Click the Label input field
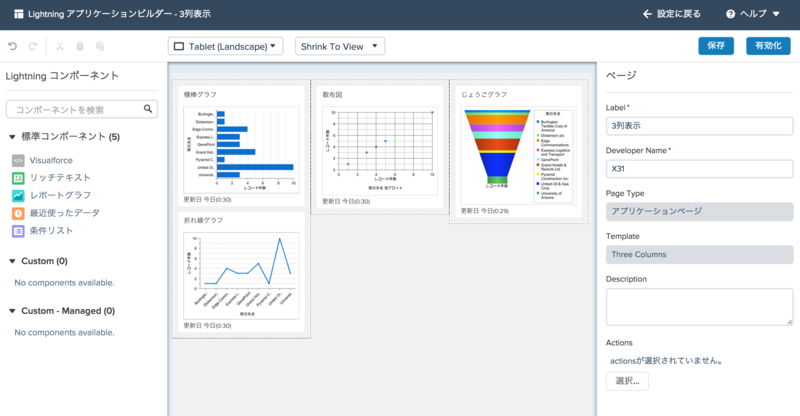Screen dimensions: 800x416 [699, 126]
